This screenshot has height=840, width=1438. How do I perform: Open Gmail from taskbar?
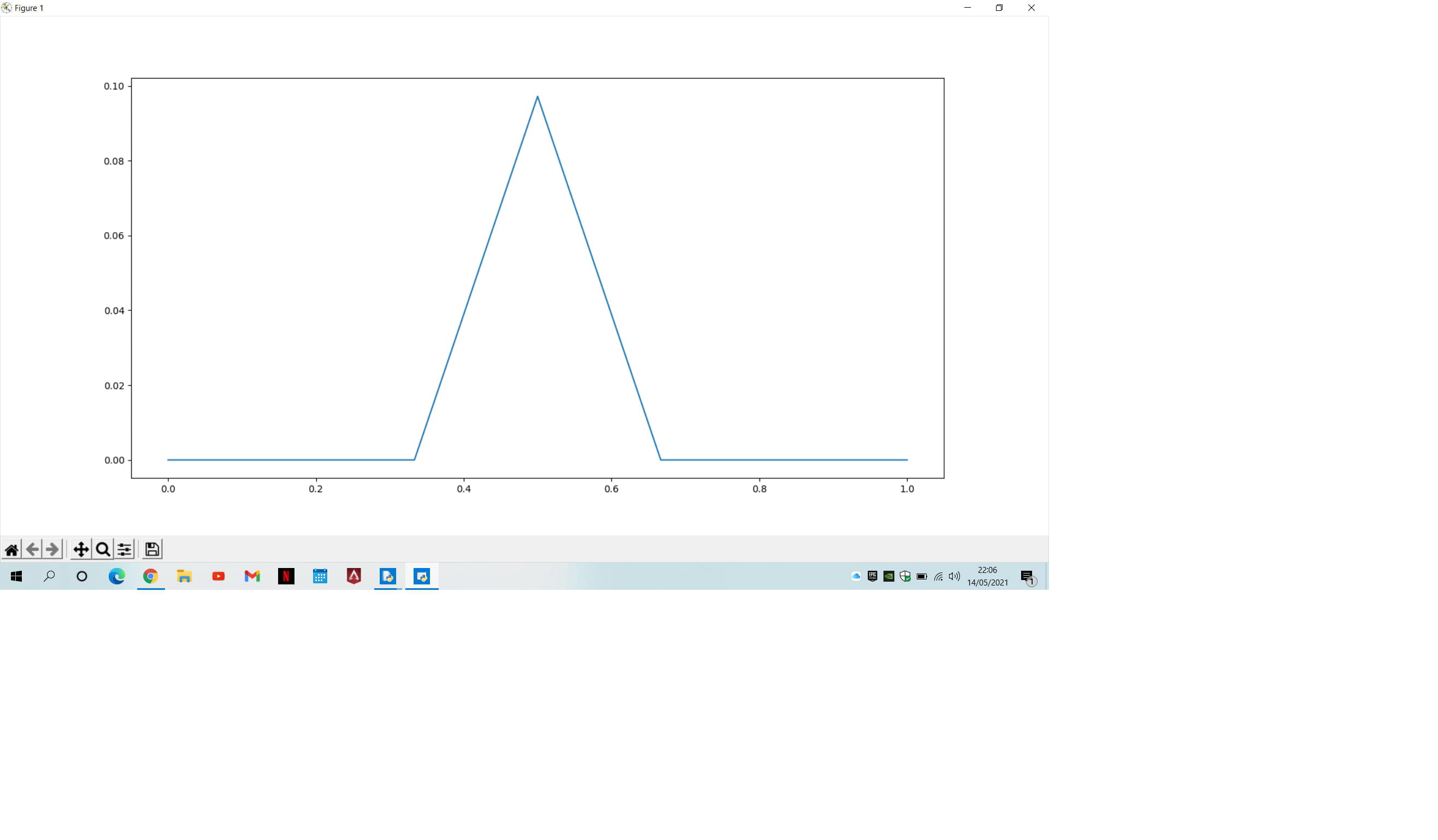click(252, 577)
